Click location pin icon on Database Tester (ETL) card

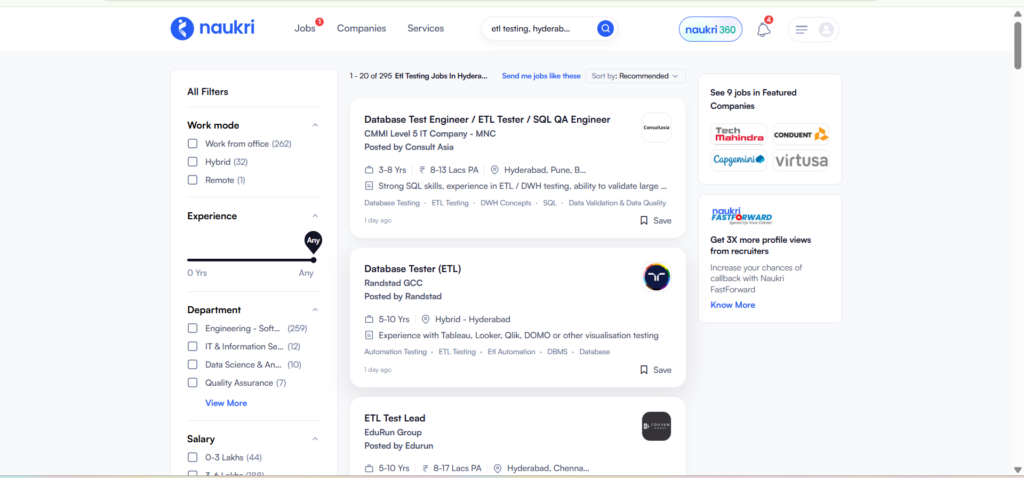(x=426, y=319)
